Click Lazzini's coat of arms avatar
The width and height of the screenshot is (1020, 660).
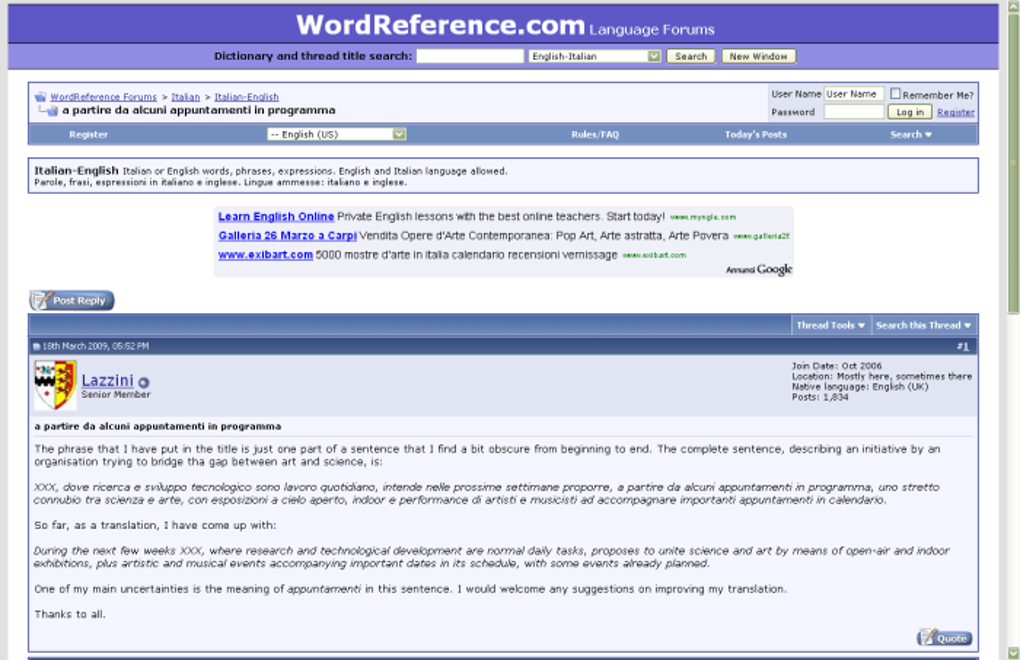pos(55,385)
